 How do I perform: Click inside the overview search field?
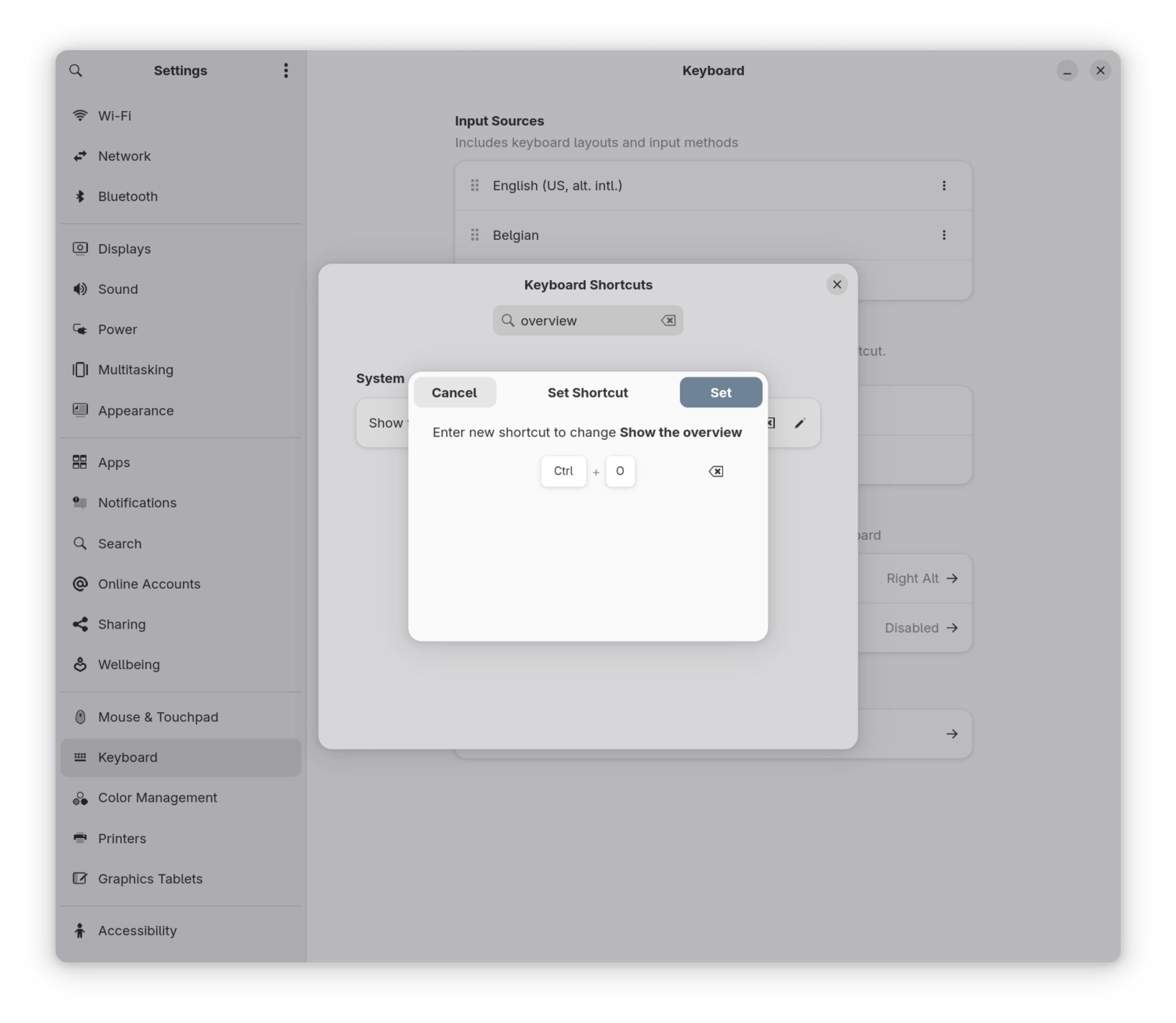[582, 320]
